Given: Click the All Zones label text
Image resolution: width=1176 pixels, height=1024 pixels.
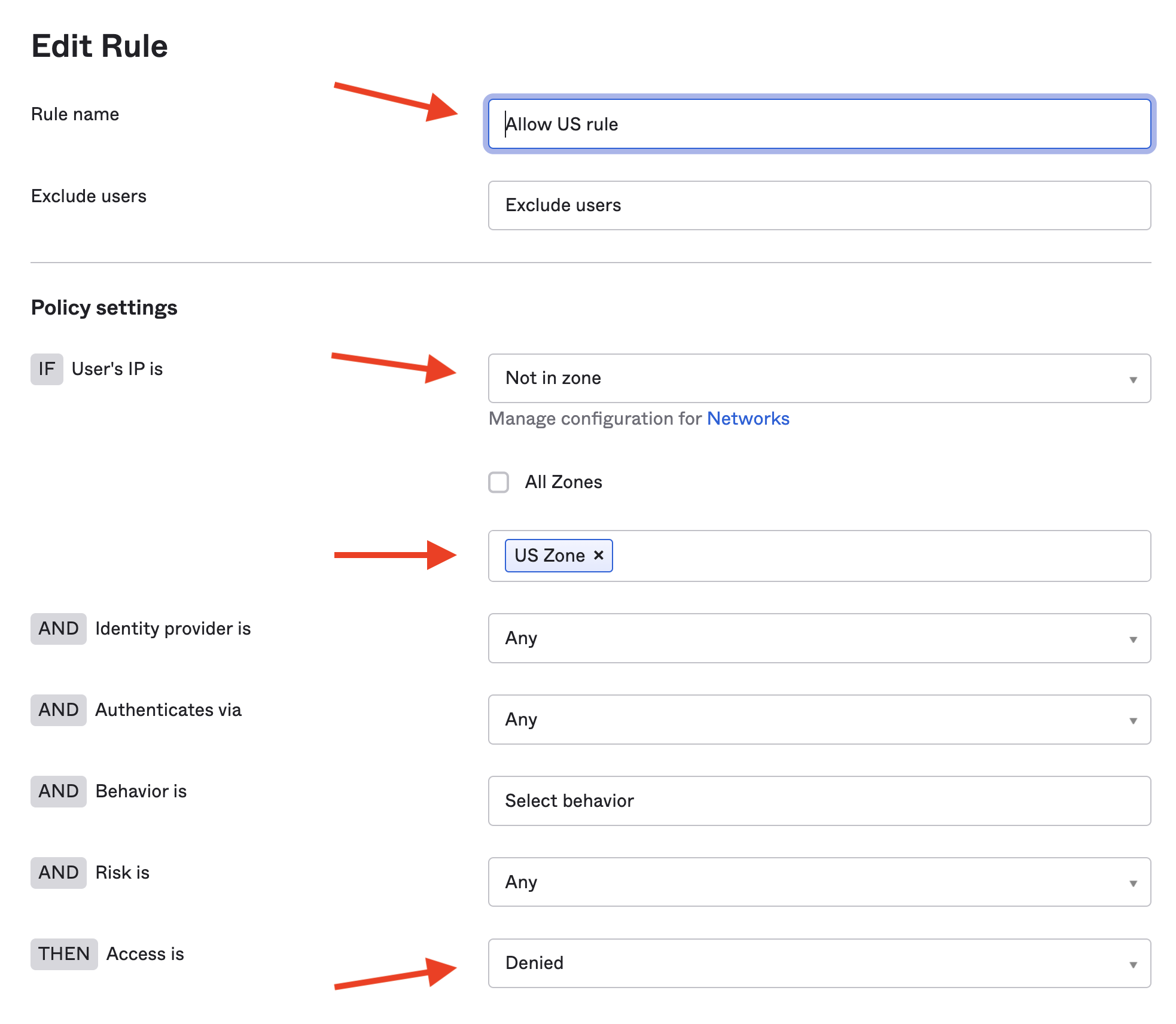Looking at the screenshot, I should coord(563,482).
